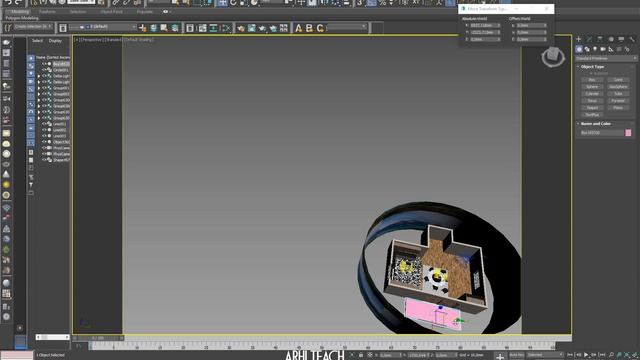640x360 pixels.
Task: Click the Cylinder primitive button
Action: (x=592, y=93)
